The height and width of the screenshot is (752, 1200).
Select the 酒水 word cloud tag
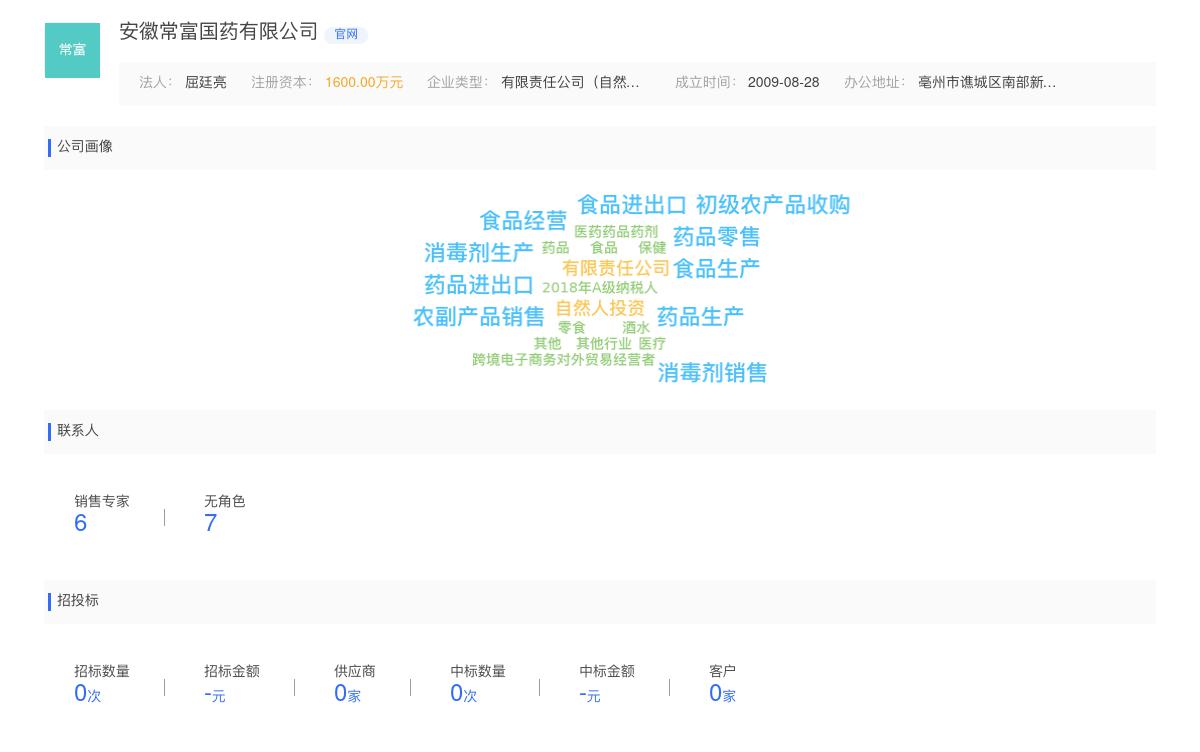click(x=636, y=327)
